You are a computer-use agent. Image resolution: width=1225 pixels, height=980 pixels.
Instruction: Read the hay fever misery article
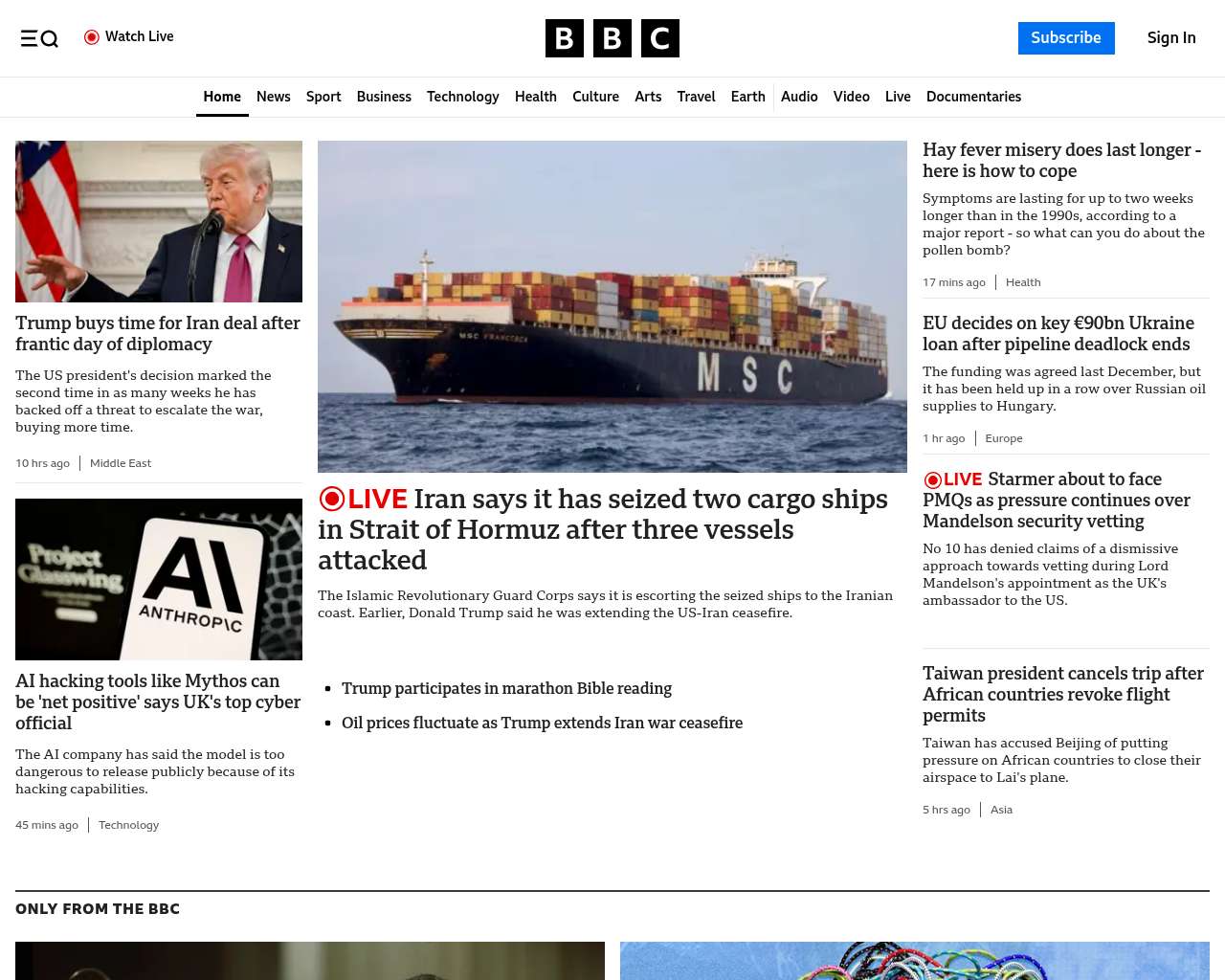1062,161
